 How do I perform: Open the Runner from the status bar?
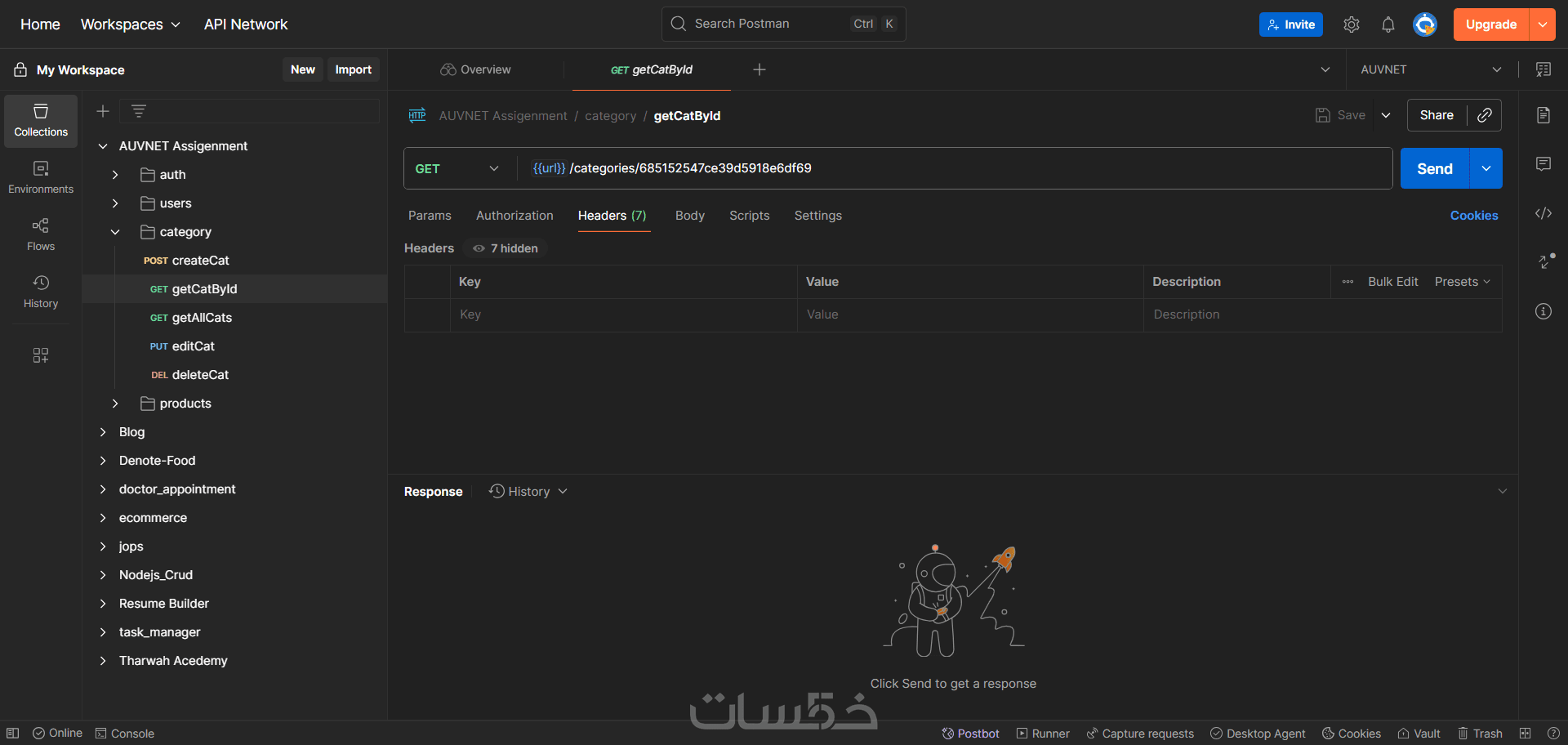click(1043, 734)
